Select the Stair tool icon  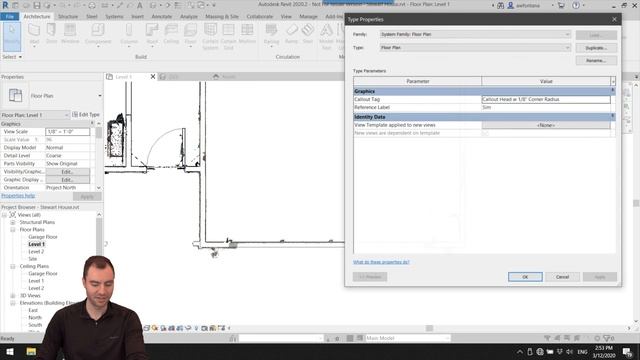[308, 30]
